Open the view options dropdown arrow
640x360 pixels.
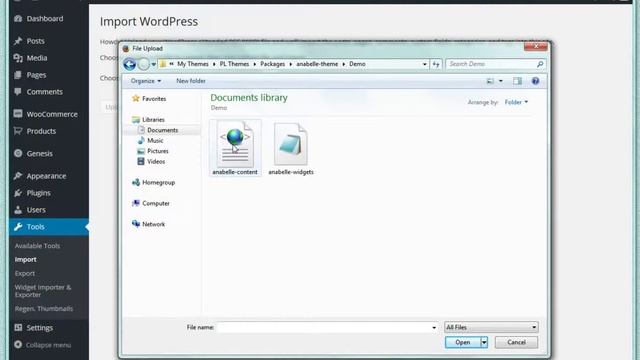click(x=501, y=81)
